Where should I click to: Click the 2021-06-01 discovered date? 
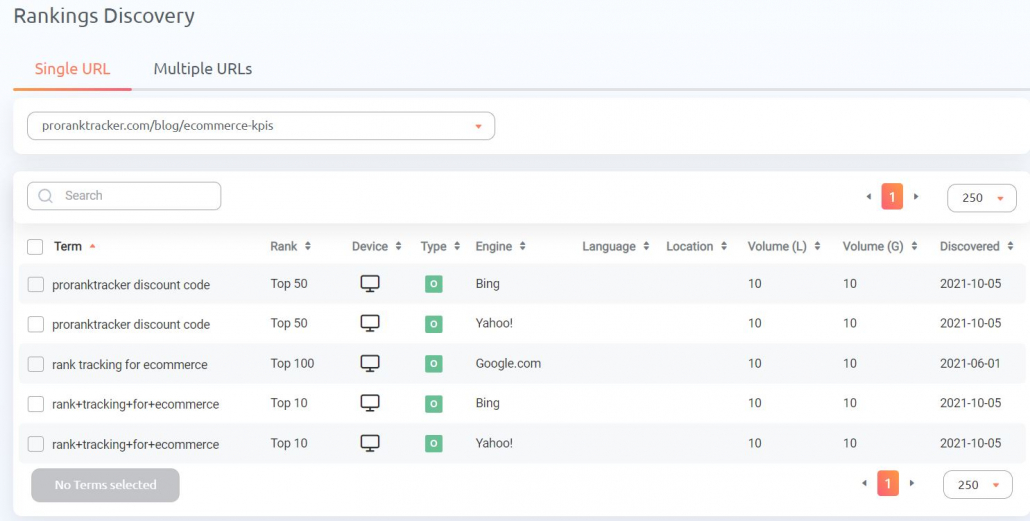coord(970,363)
